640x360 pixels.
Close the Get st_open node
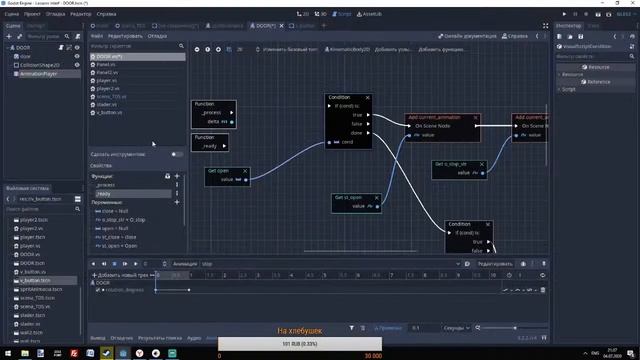pos(377,198)
